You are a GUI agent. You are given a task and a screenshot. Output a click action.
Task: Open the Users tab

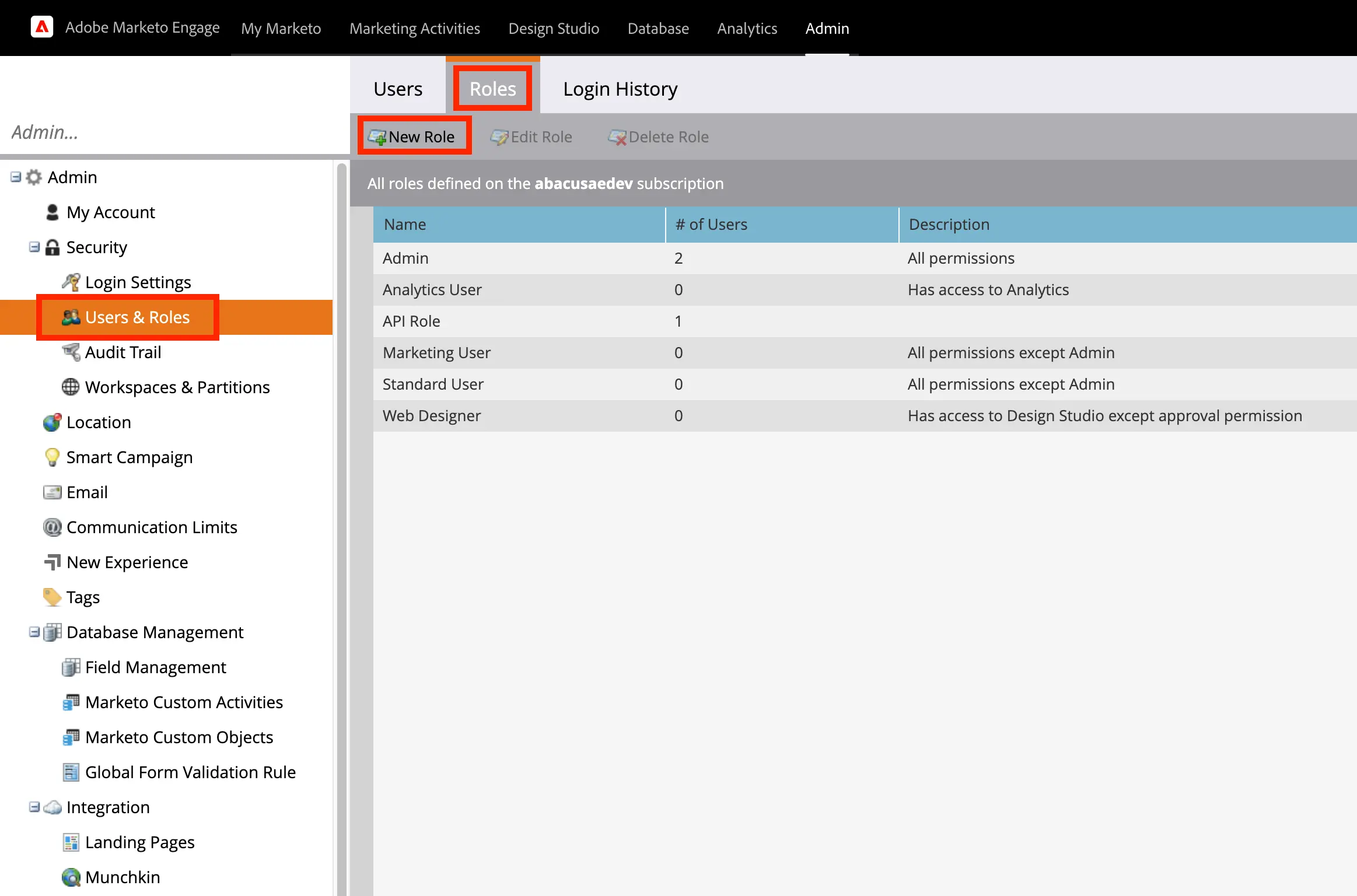click(x=398, y=89)
